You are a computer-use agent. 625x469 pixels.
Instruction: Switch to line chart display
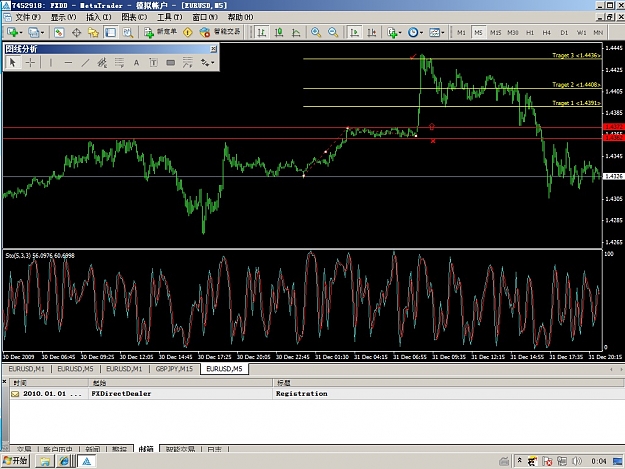click(x=296, y=33)
